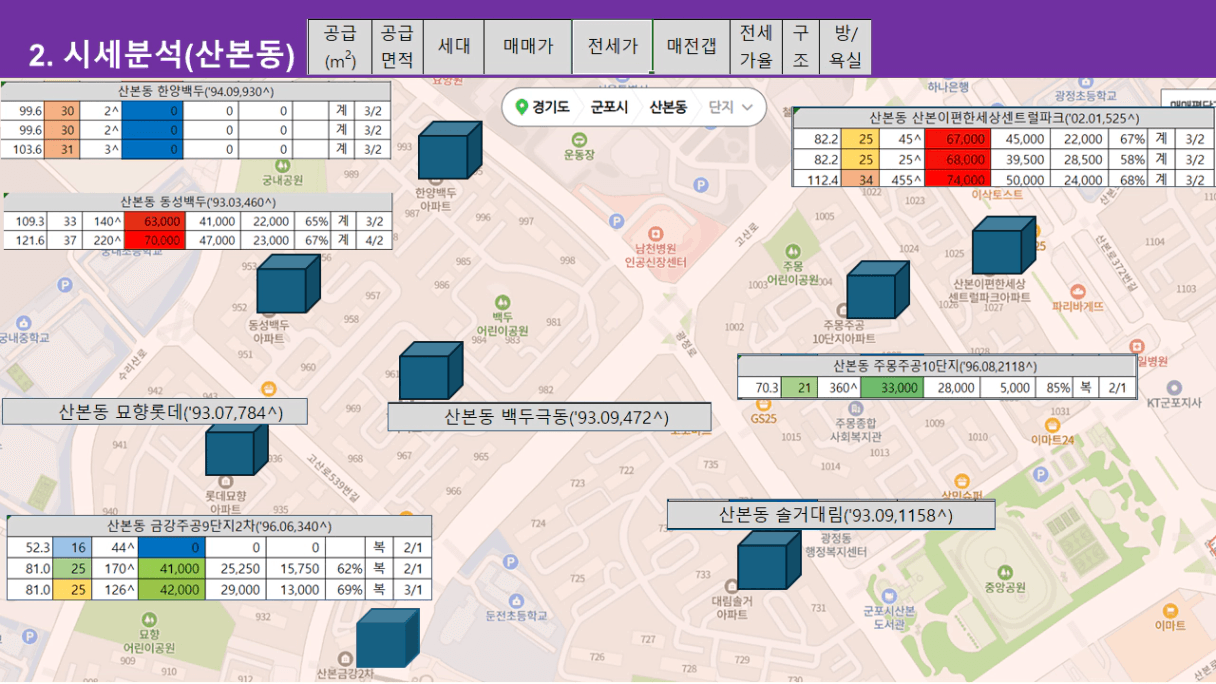Click the 매매가 header cell
1216x684 pixels.
coord(528,47)
